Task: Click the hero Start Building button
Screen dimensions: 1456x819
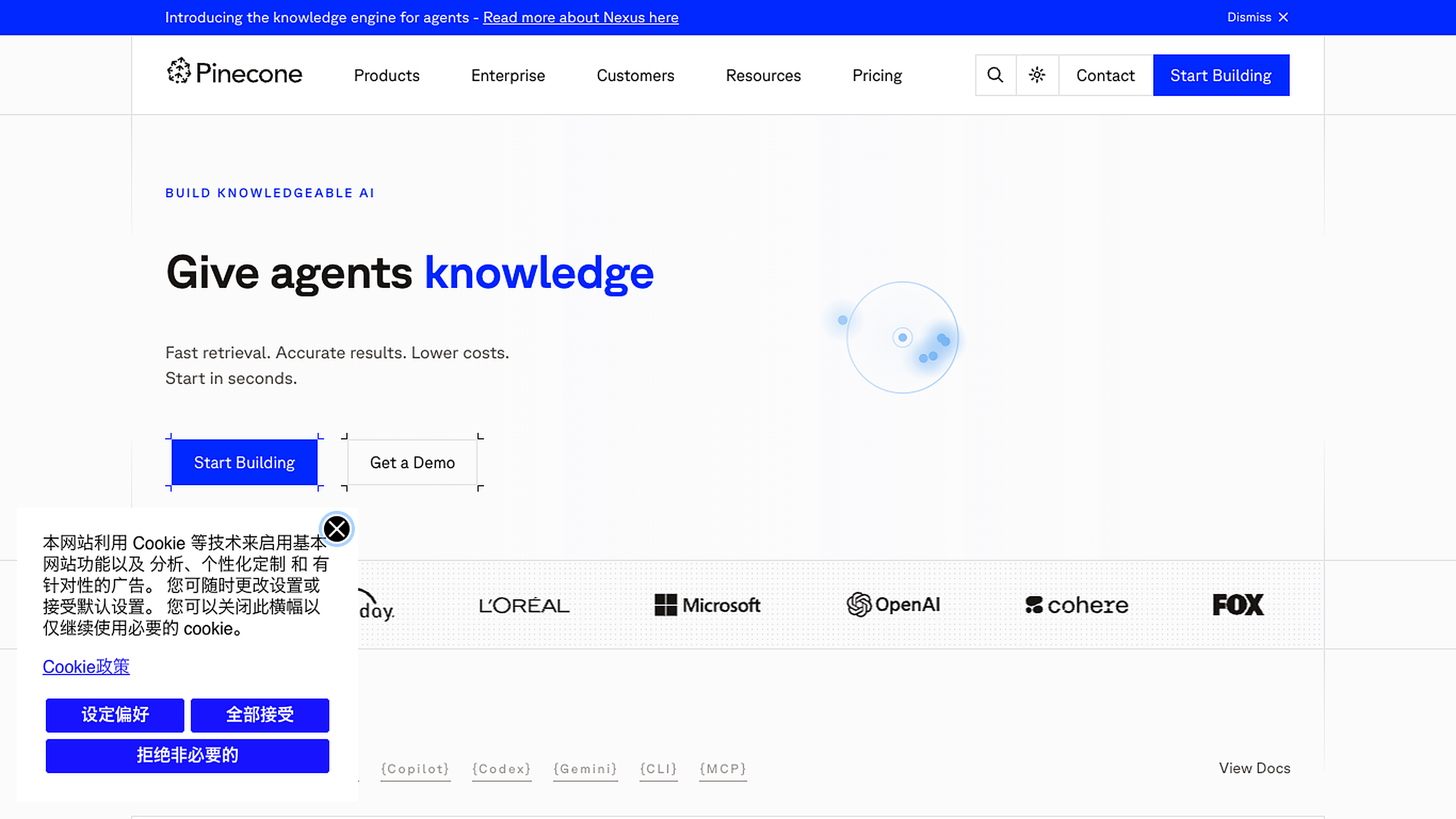Action: (x=244, y=463)
